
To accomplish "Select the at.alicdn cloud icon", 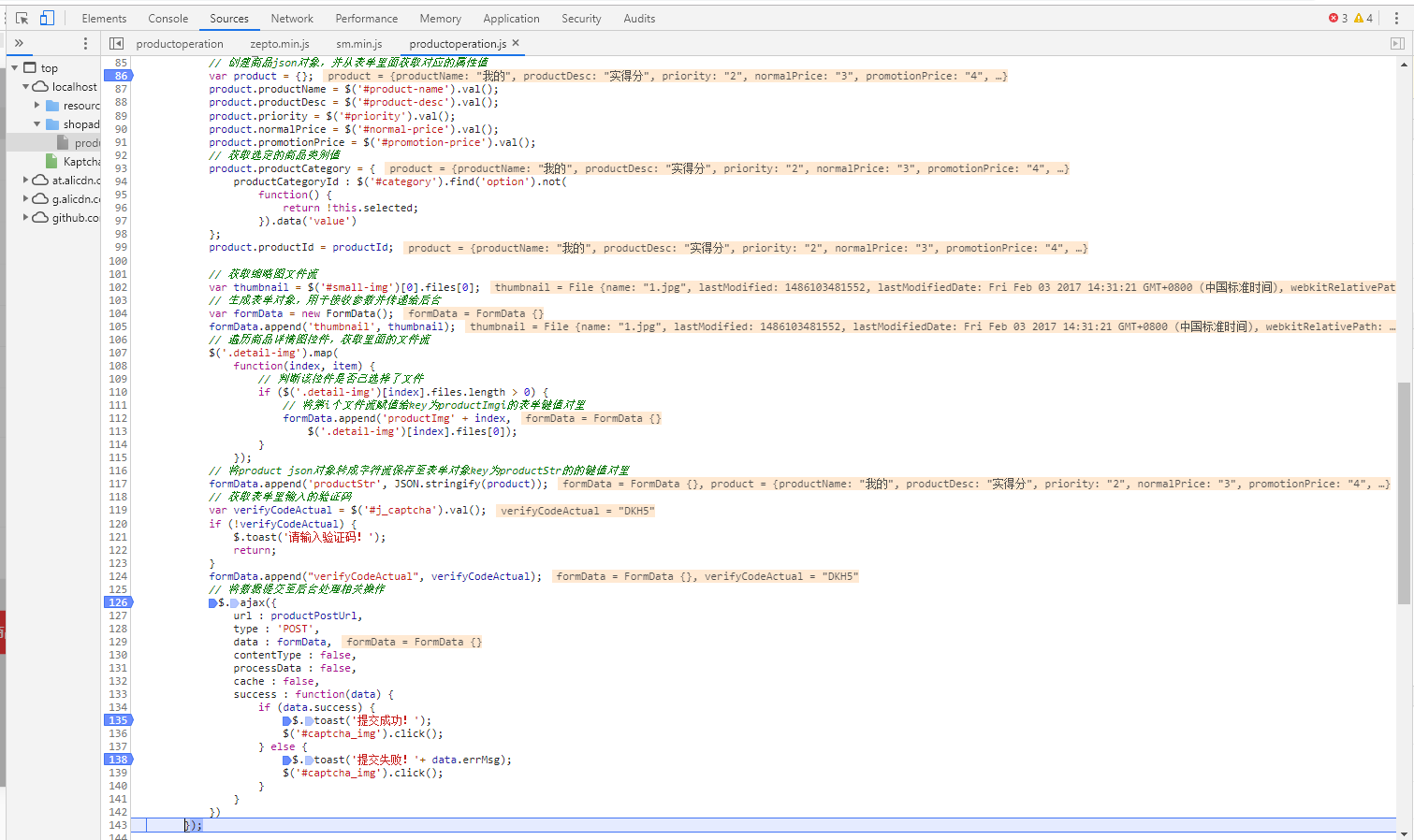I will click(x=40, y=180).
